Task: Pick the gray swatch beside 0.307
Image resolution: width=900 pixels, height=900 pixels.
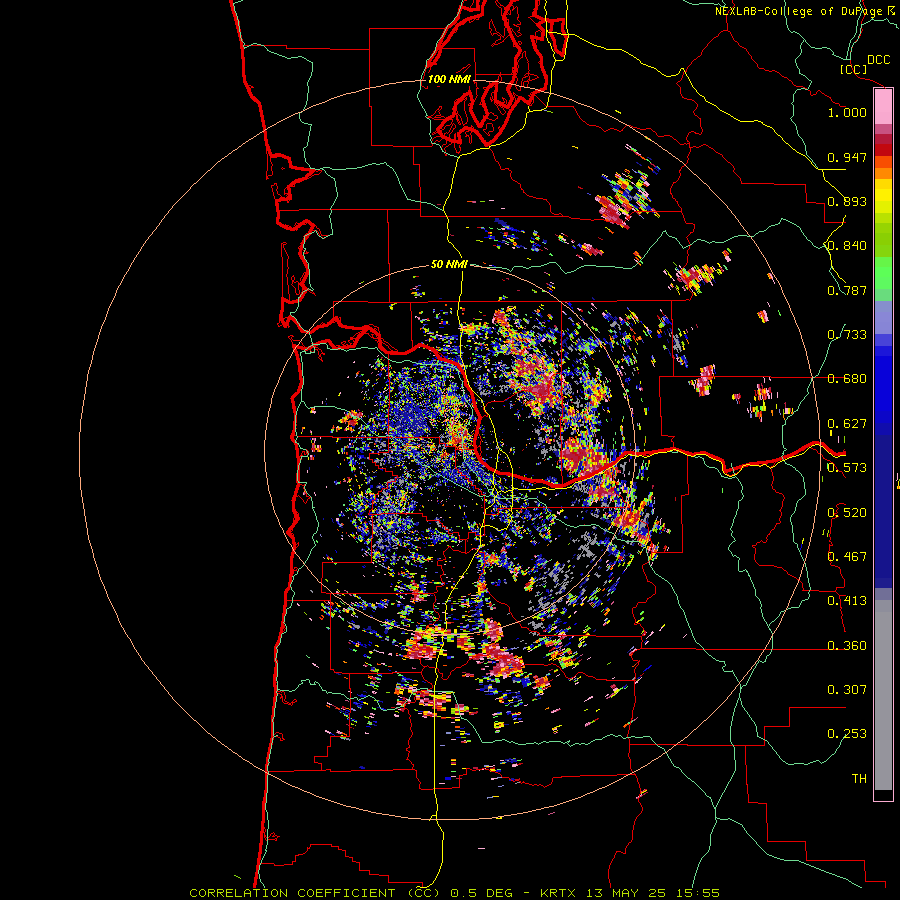Action: [883, 695]
